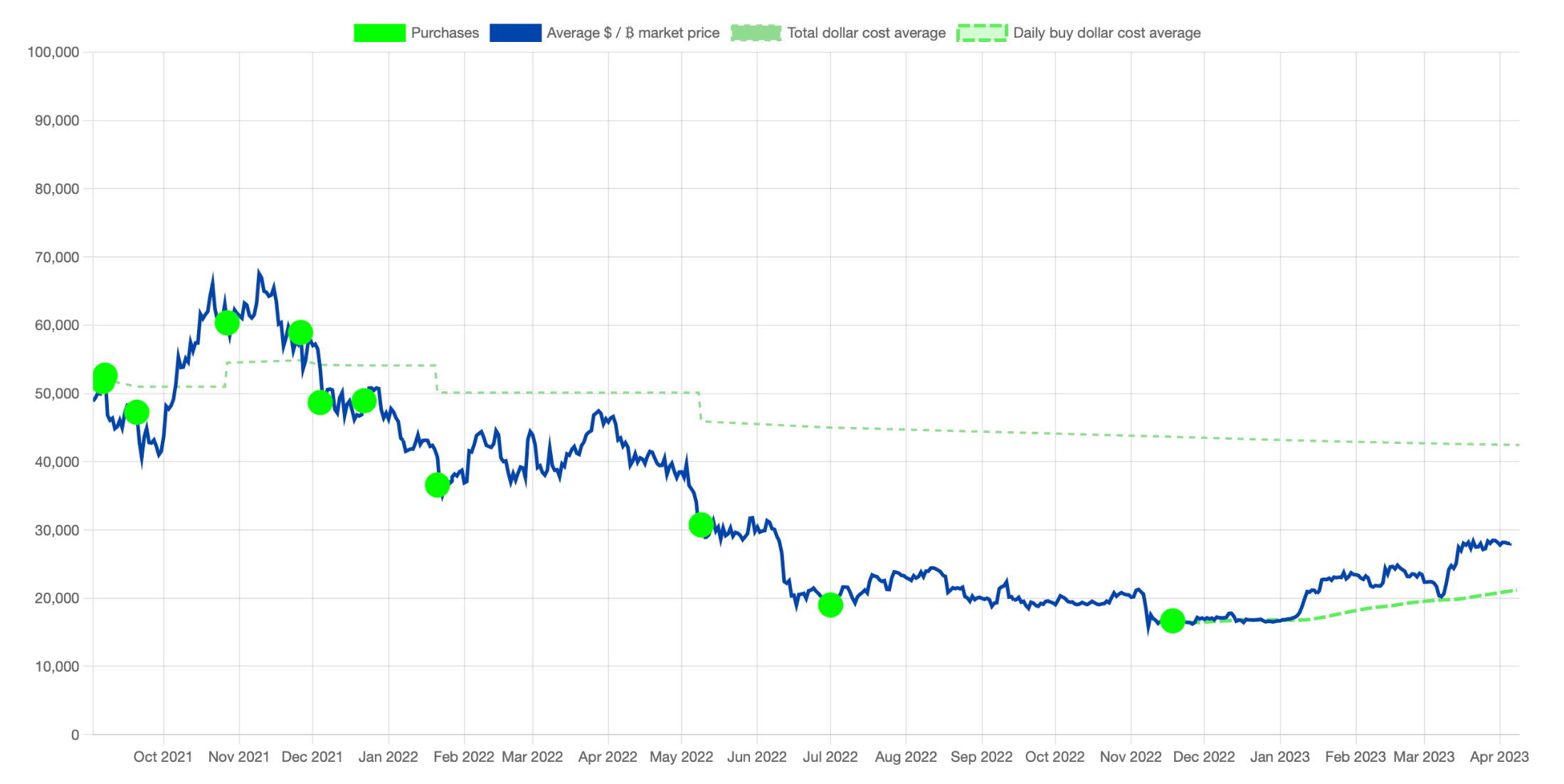Click the Dec 2021 axis label
The image size is (1564, 784).
(x=312, y=757)
